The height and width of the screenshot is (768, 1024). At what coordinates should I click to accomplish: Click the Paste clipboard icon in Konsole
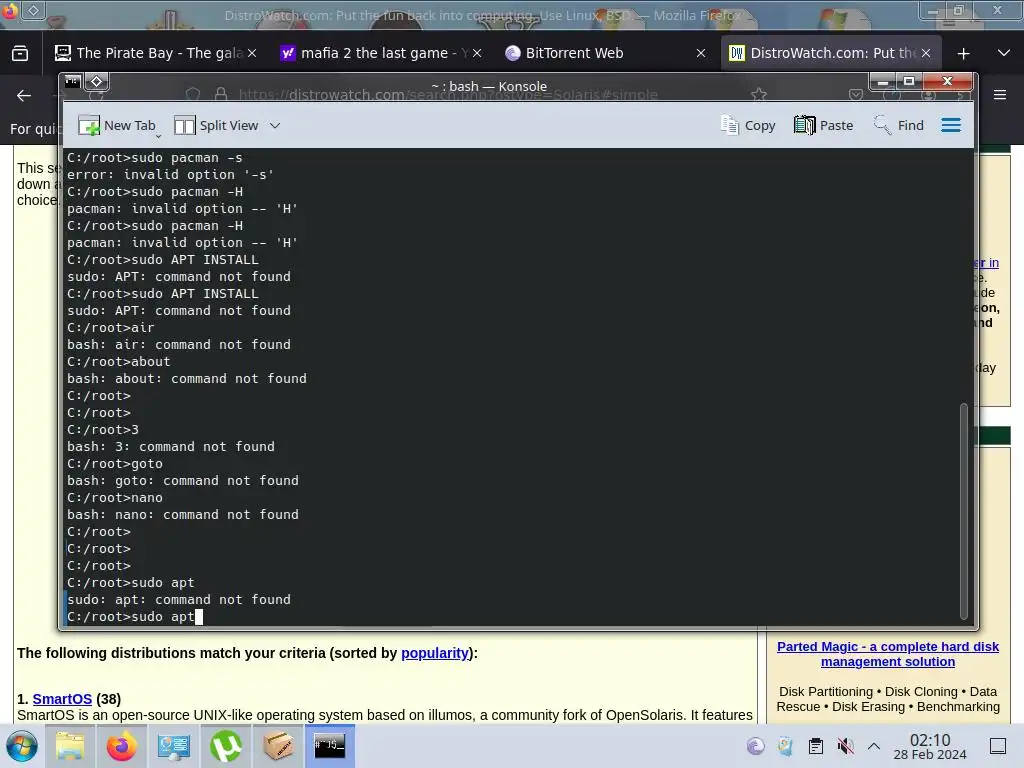point(804,125)
